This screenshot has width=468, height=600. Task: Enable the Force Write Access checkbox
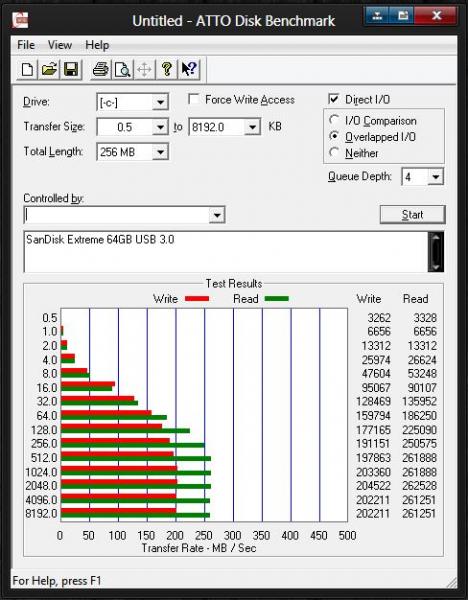point(194,99)
